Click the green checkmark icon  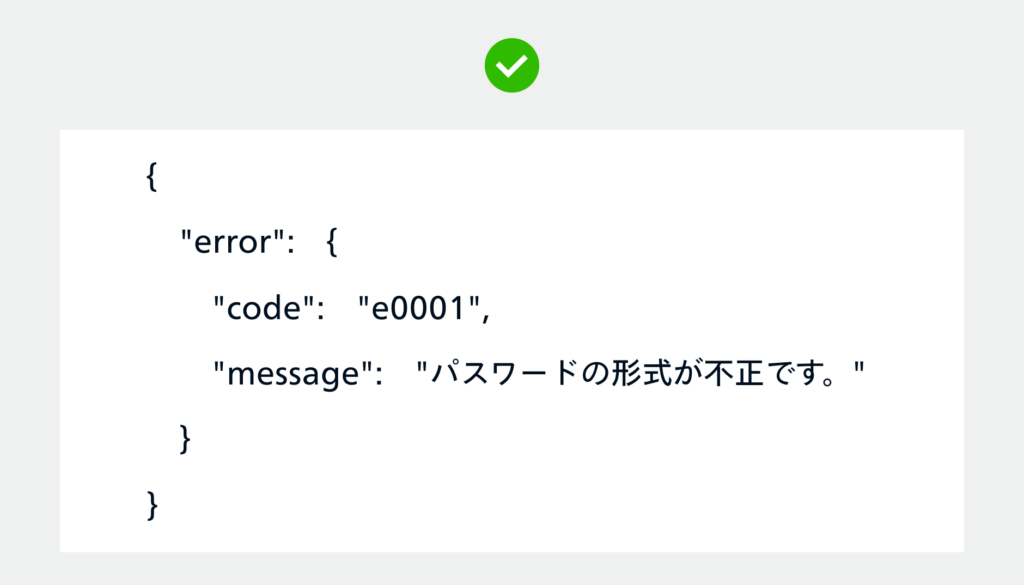[x=512, y=66]
